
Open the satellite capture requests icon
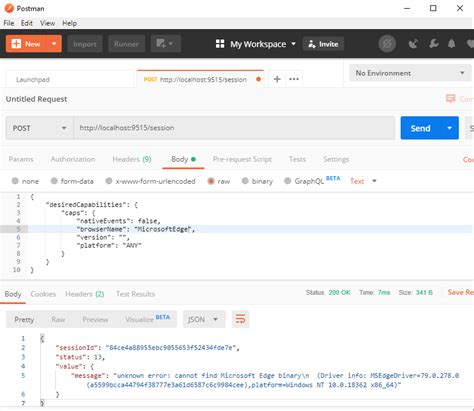[413, 44]
